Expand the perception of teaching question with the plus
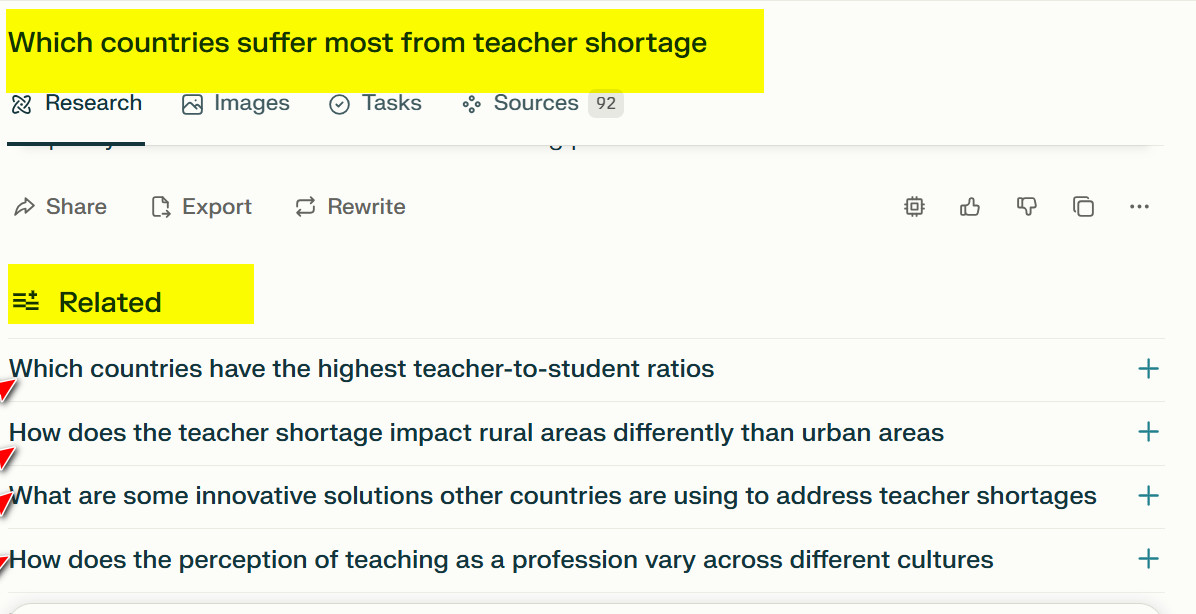 [1148, 559]
